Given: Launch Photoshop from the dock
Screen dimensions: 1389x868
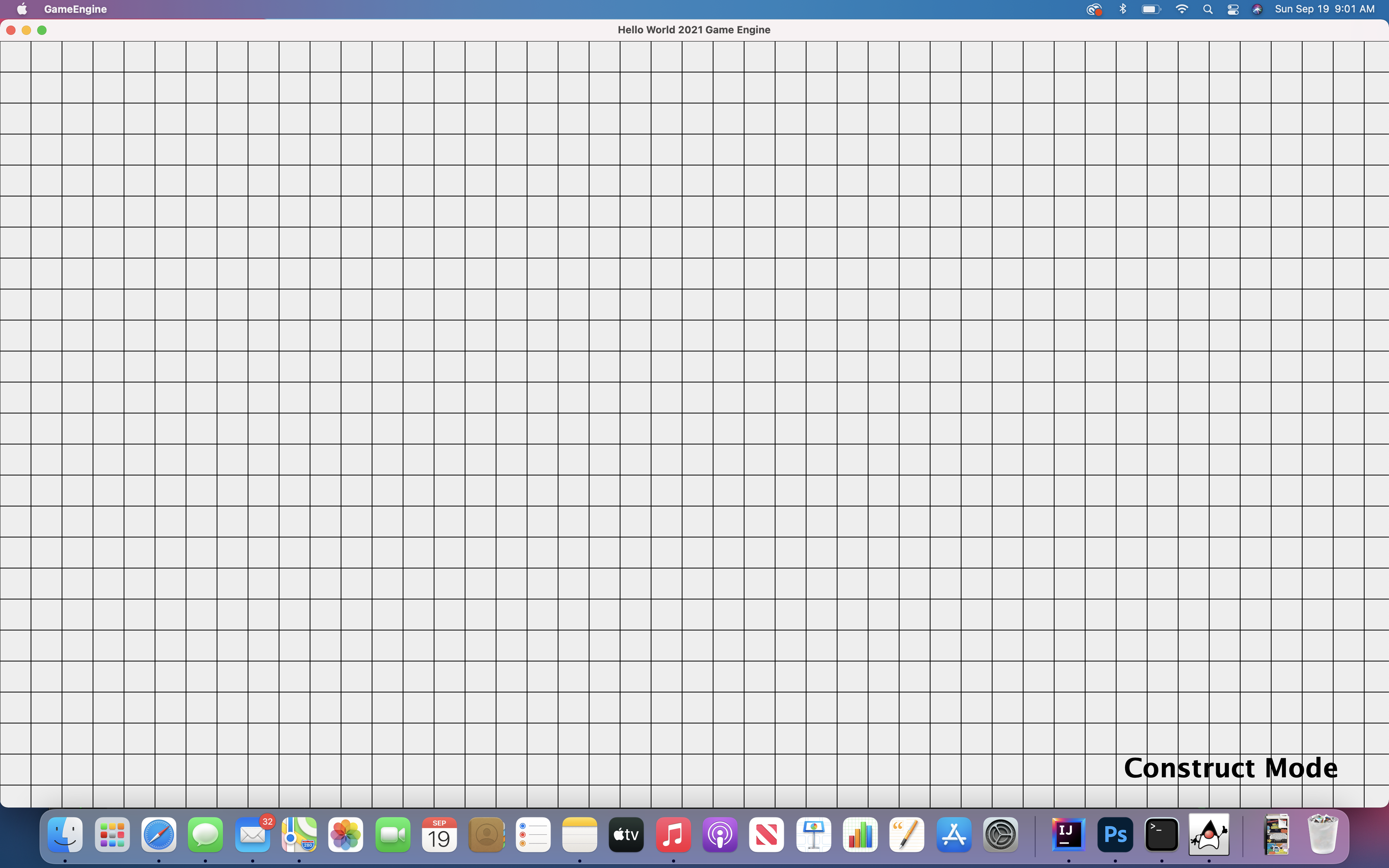Looking at the screenshot, I should tap(1115, 834).
